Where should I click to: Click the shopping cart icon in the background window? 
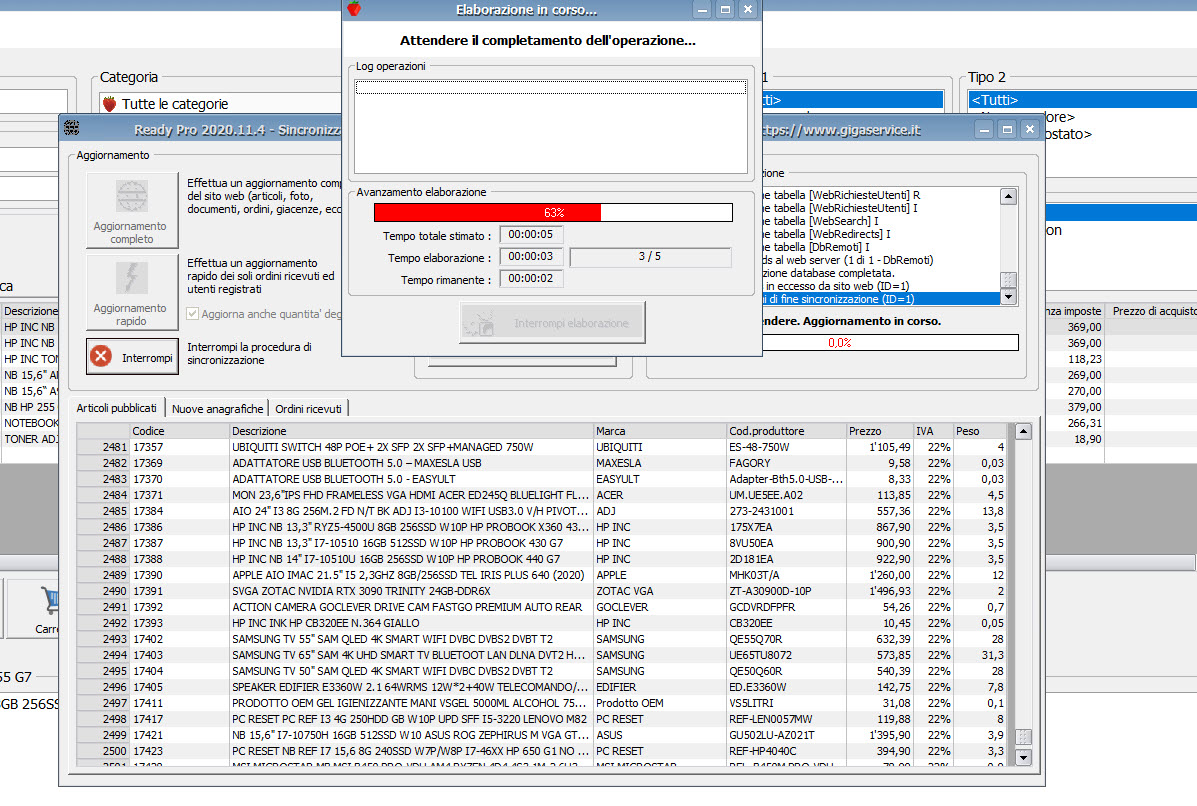pyautogui.click(x=50, y=600)
